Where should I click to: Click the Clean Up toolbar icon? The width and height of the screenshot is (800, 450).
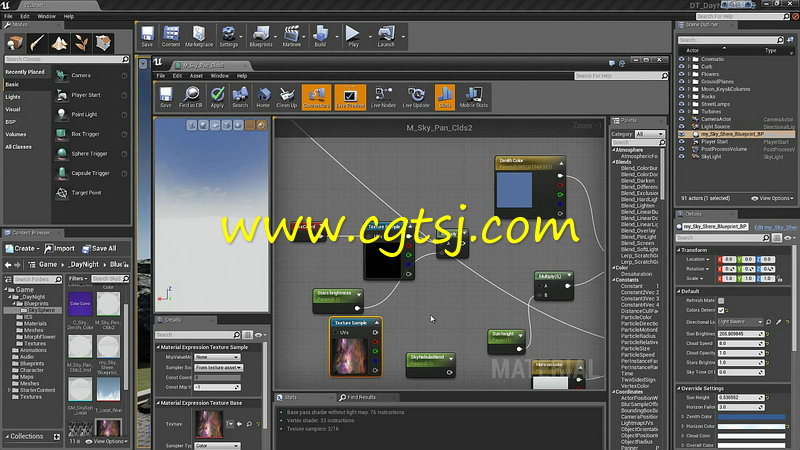click(286, 97)
